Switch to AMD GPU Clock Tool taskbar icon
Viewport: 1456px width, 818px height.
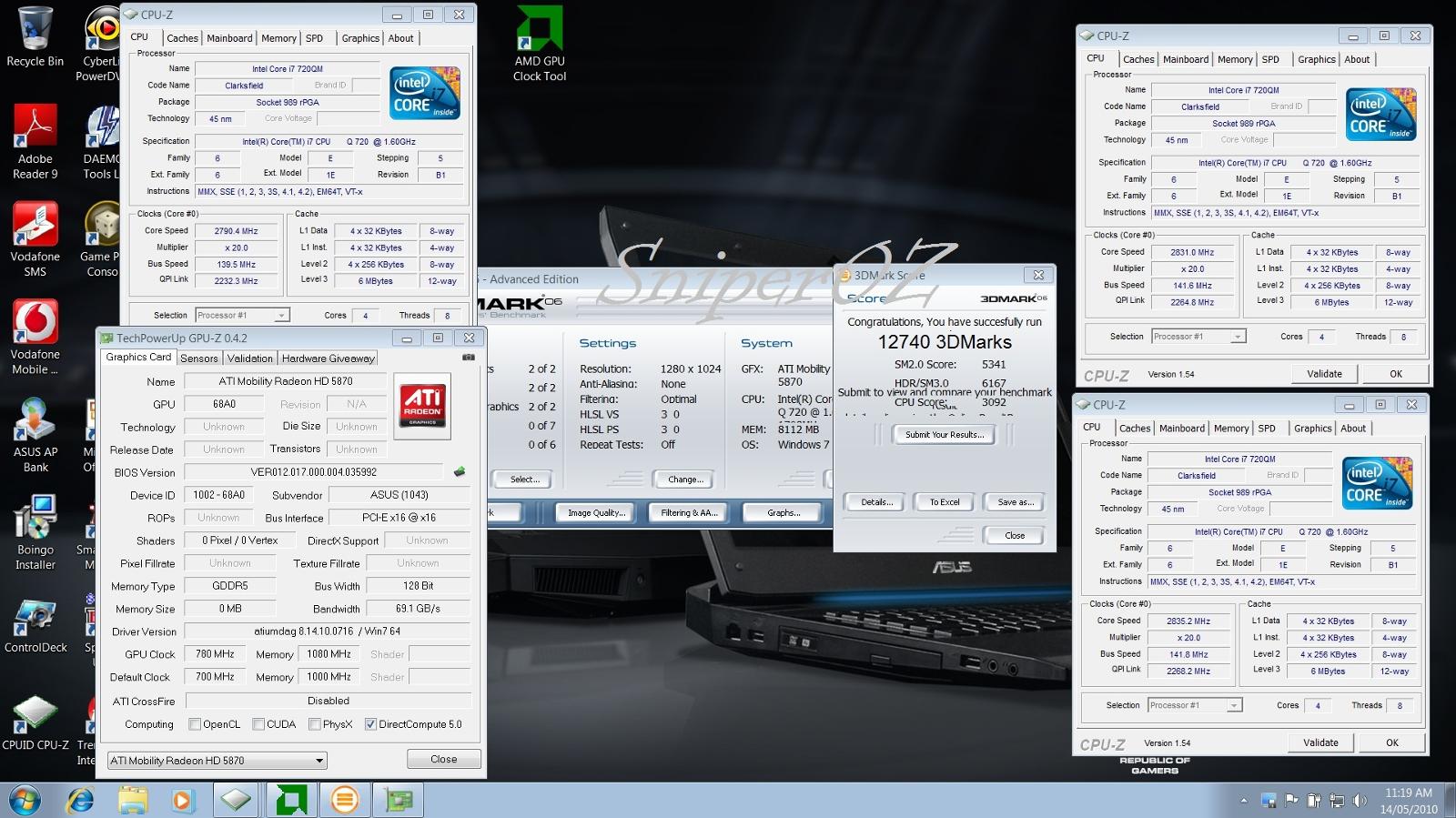pyautogui.click(x=291, y=801)
